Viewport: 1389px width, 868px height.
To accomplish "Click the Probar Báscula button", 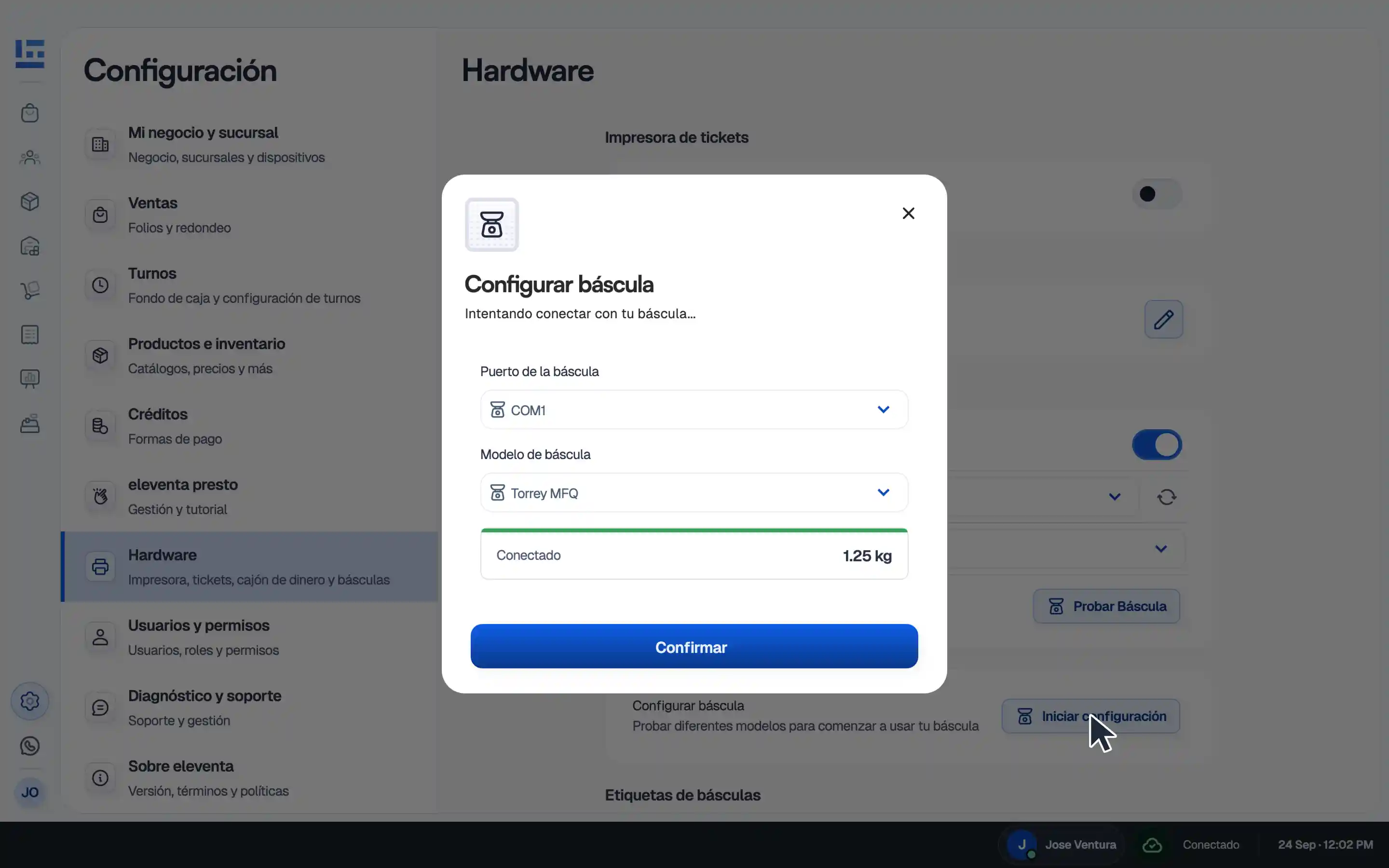I will [1106, 606].
